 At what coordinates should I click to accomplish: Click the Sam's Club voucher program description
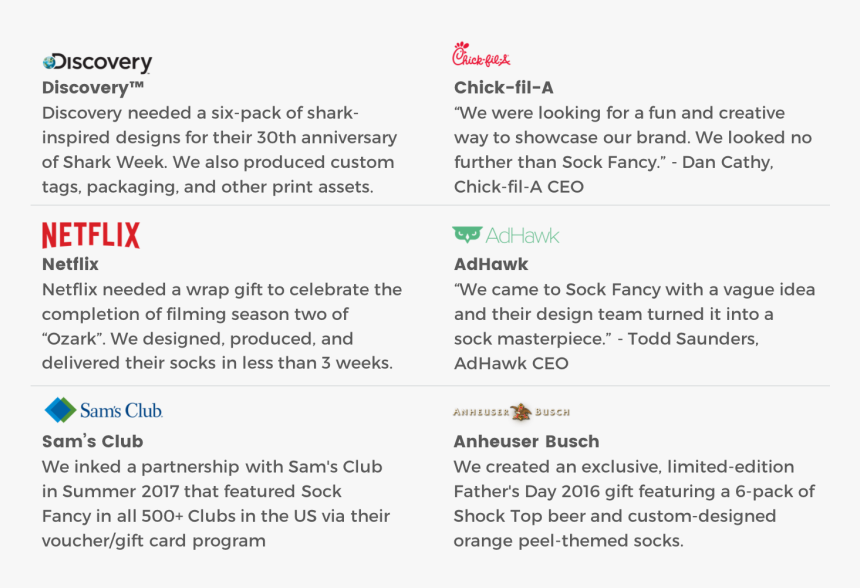[x=216, y=504]
